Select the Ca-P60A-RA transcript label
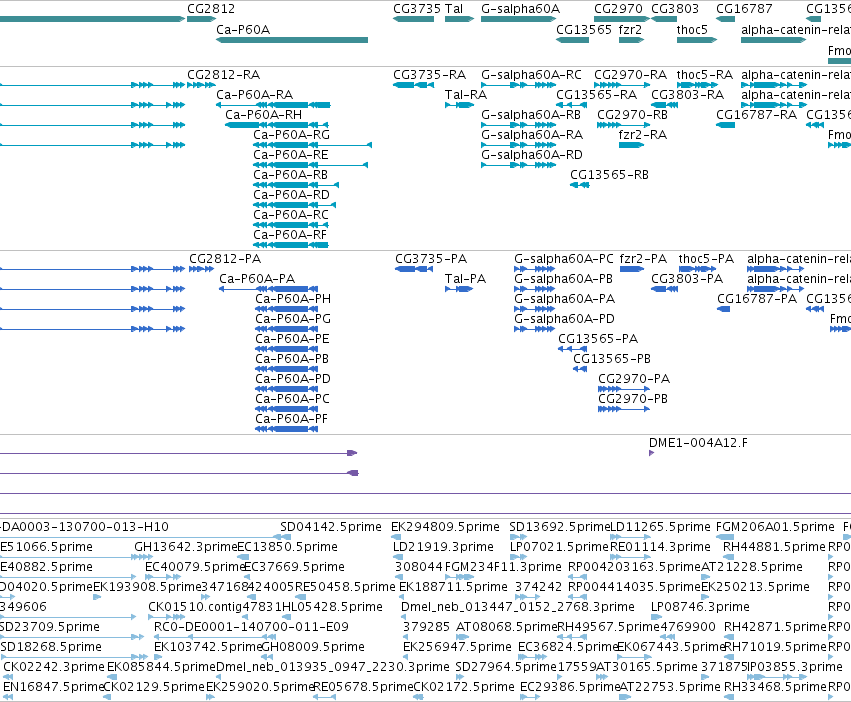 (x=255, y=94)
